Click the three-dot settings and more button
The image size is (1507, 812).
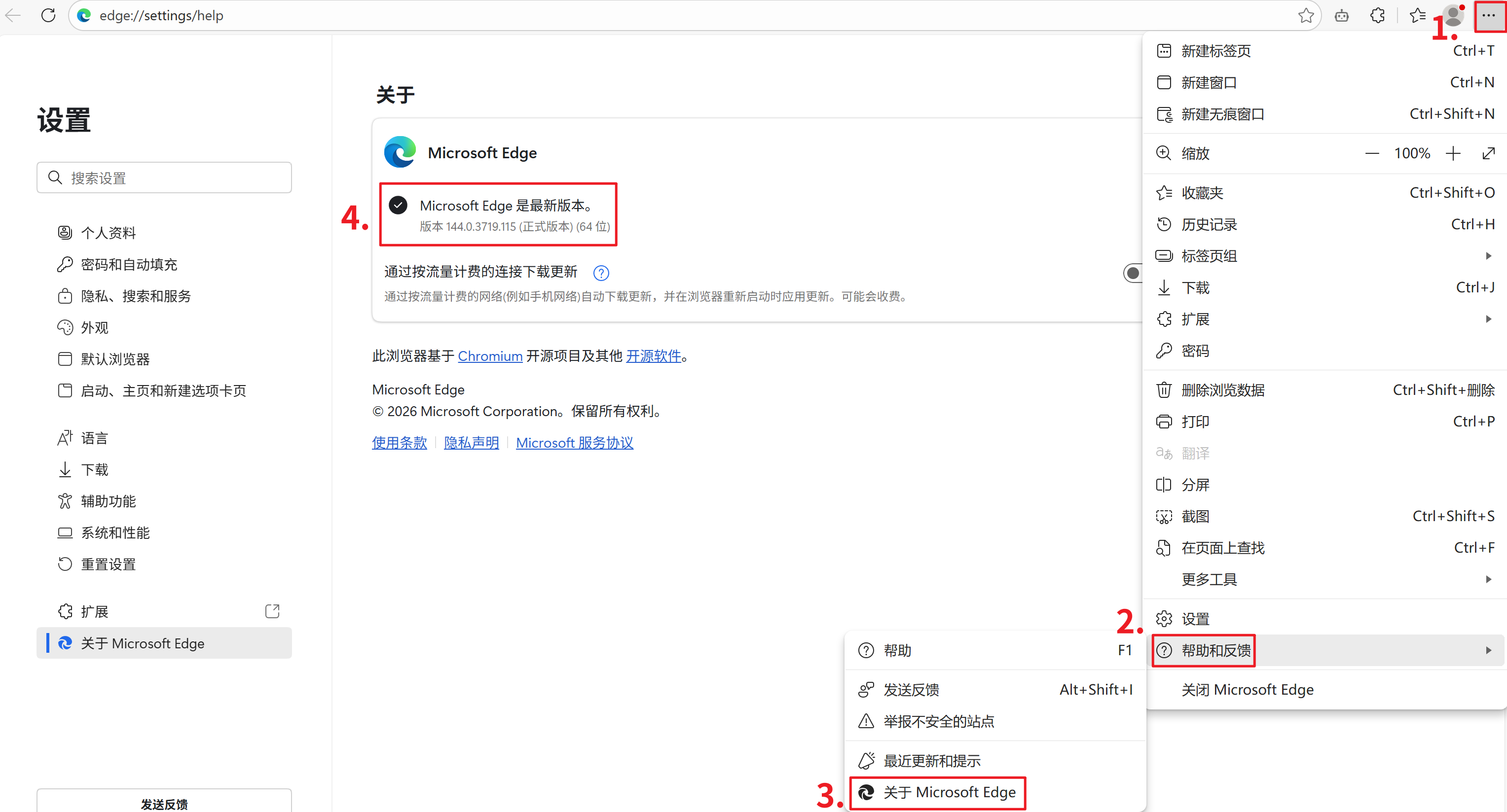pos(1488,15)
